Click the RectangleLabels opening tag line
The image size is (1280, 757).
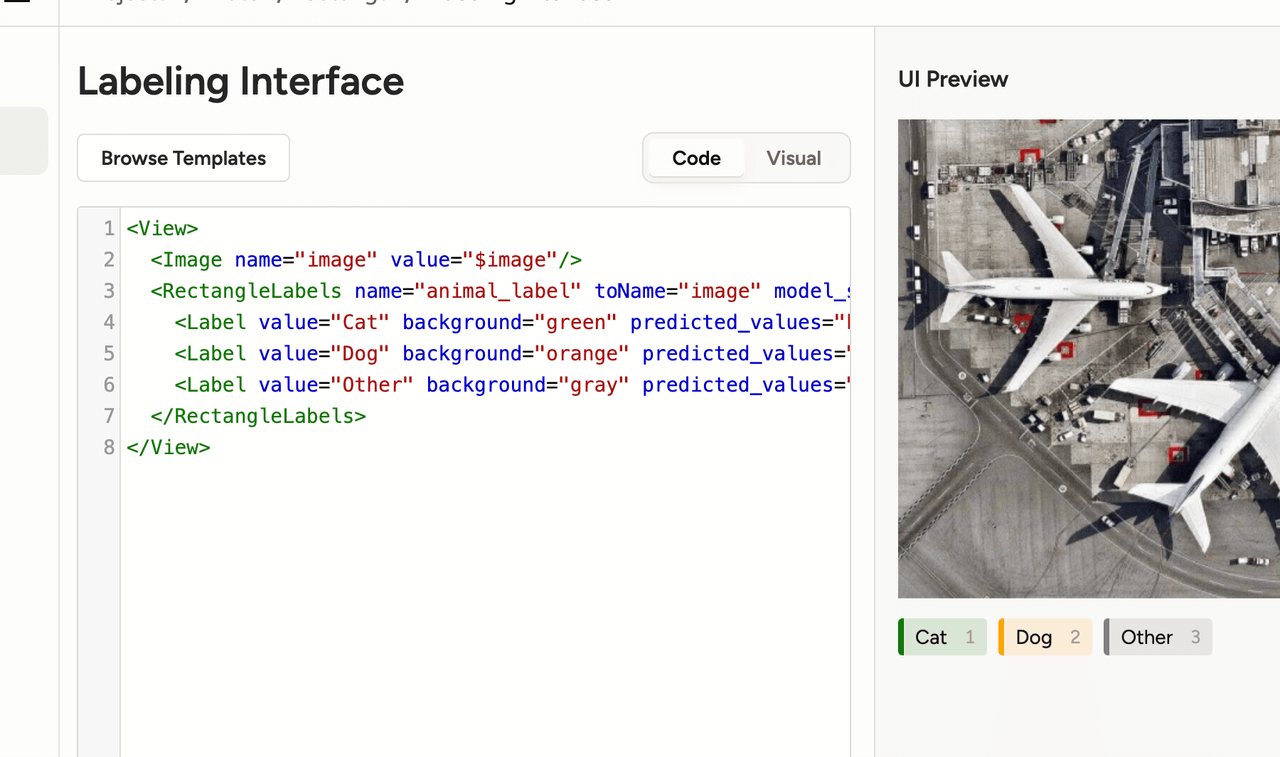coord(486,291)
